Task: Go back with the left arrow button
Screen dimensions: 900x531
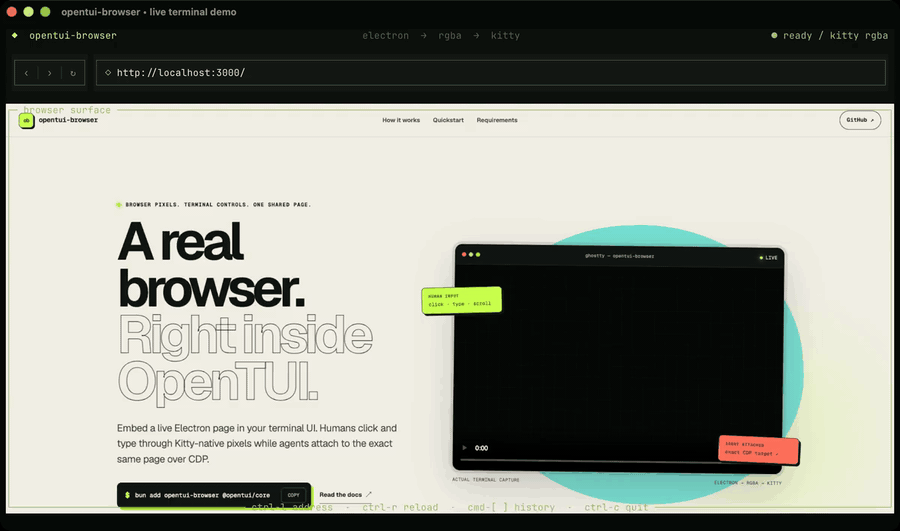Action: tap(26, 73)
